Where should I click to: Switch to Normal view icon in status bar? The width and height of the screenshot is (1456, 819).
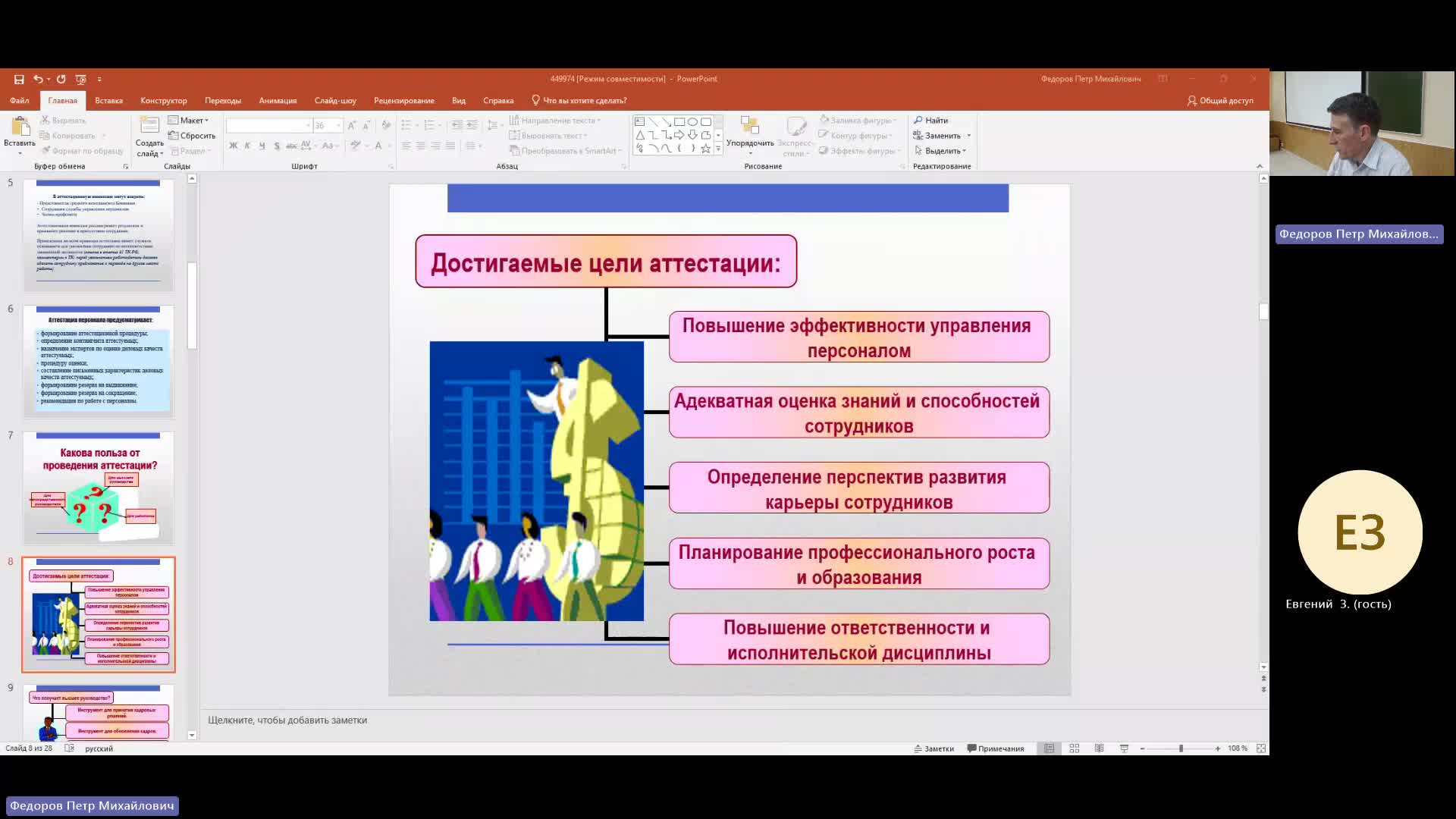(1050, 748)
